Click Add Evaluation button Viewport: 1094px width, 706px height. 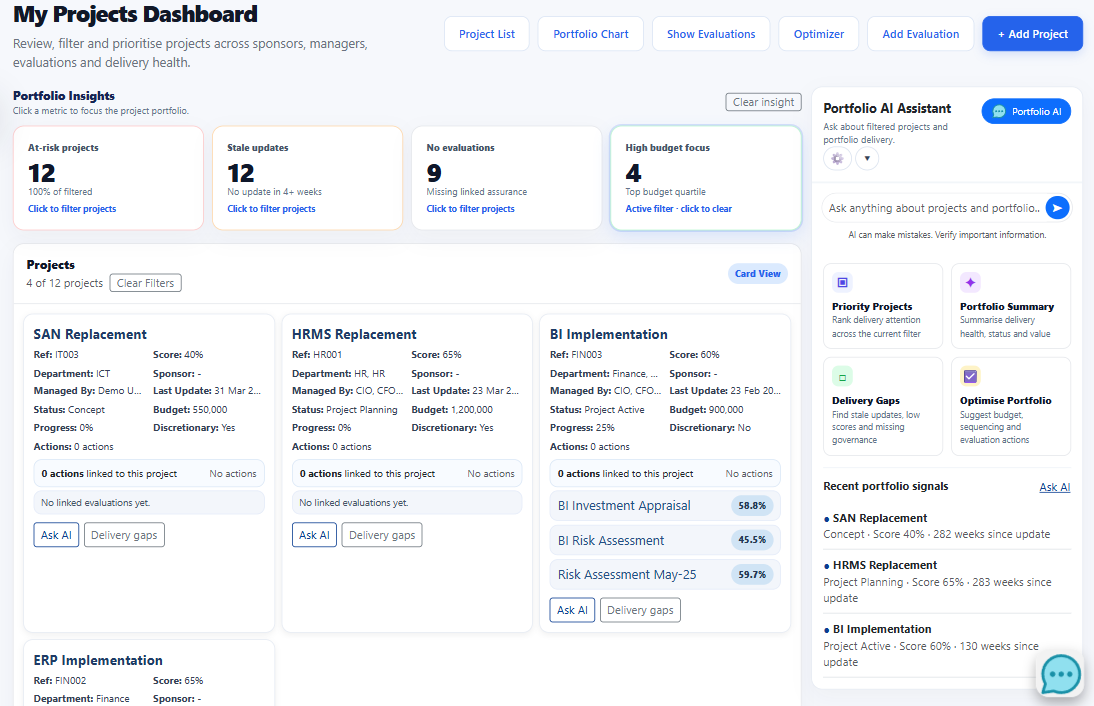[920, 33]
